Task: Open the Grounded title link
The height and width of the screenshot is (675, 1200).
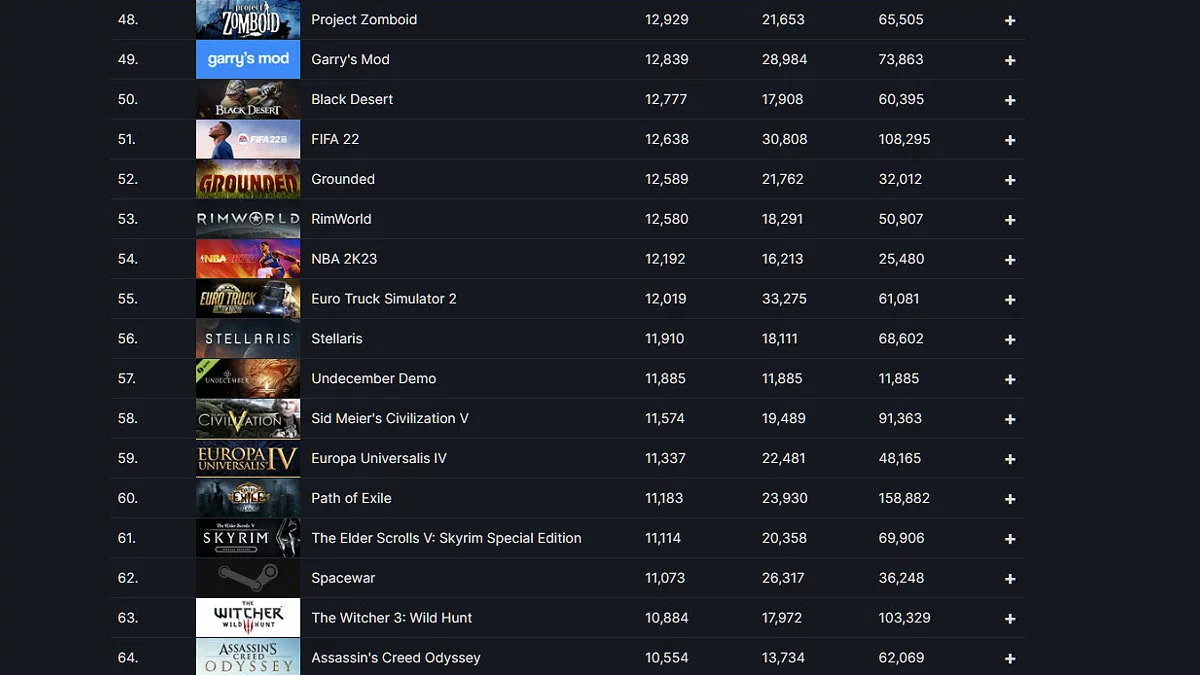Action: tap(343, 179)
